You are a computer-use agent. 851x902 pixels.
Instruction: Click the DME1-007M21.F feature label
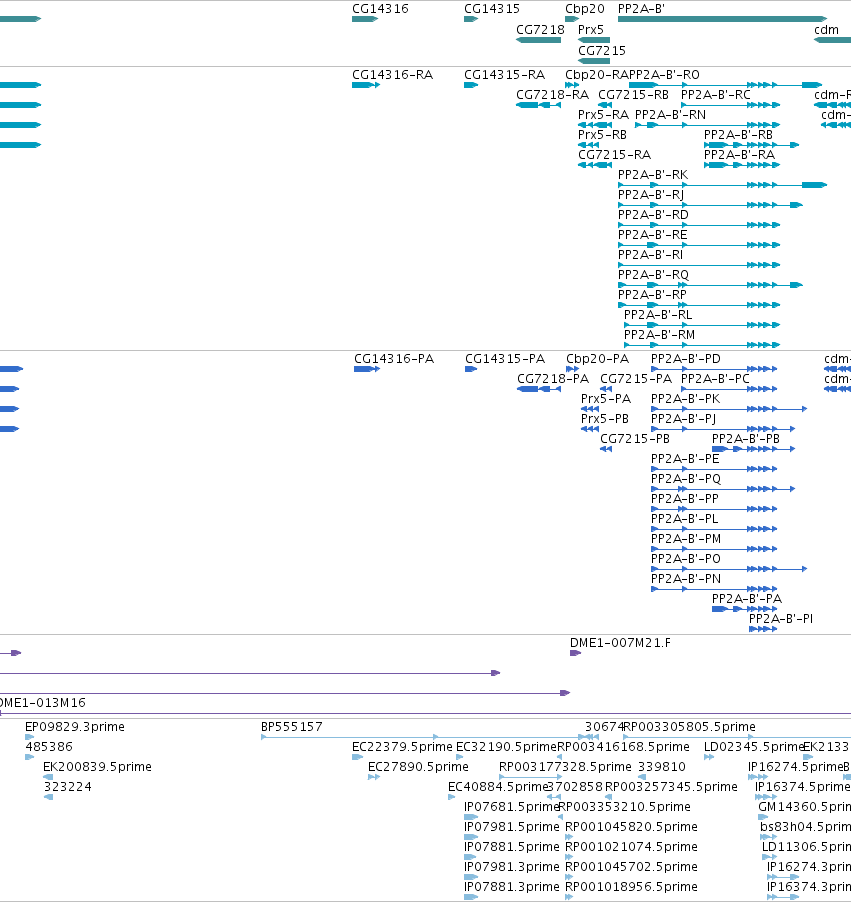(620, 643)
